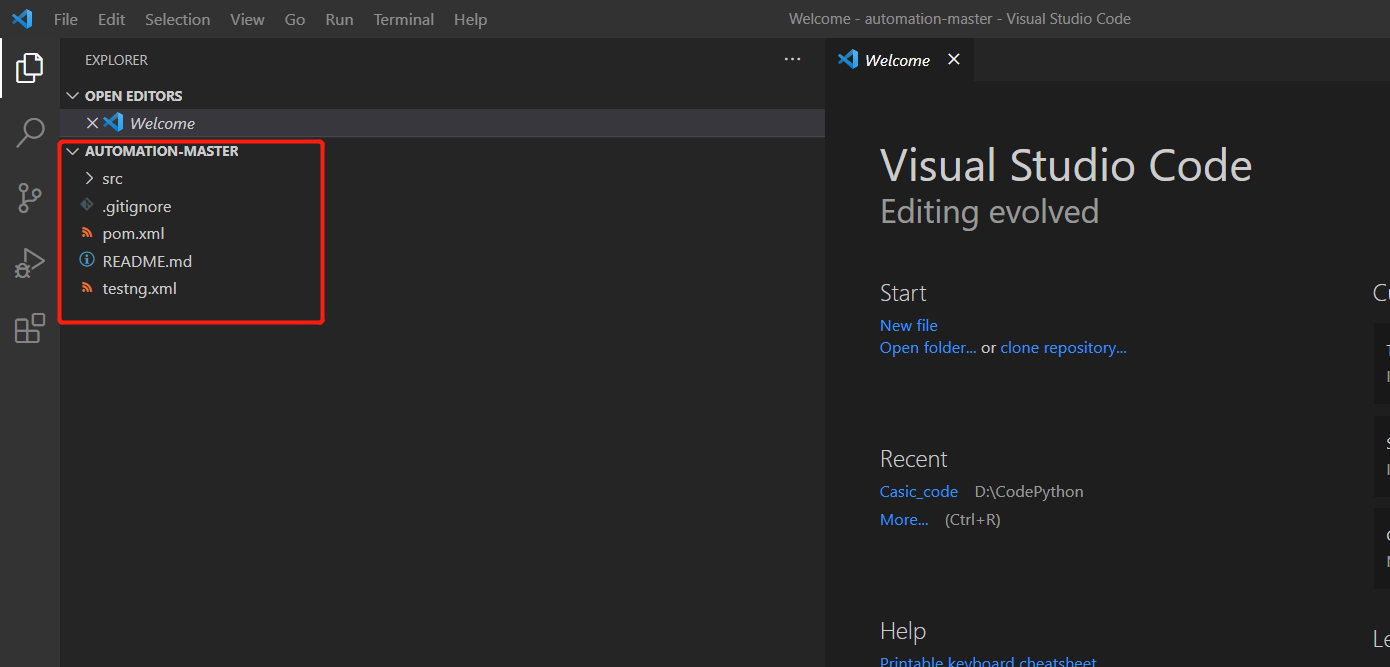Image resolution: width=1390 pixels, height=667 pixels.
Task: Open the Source Control view
Action: click(30, 198)
